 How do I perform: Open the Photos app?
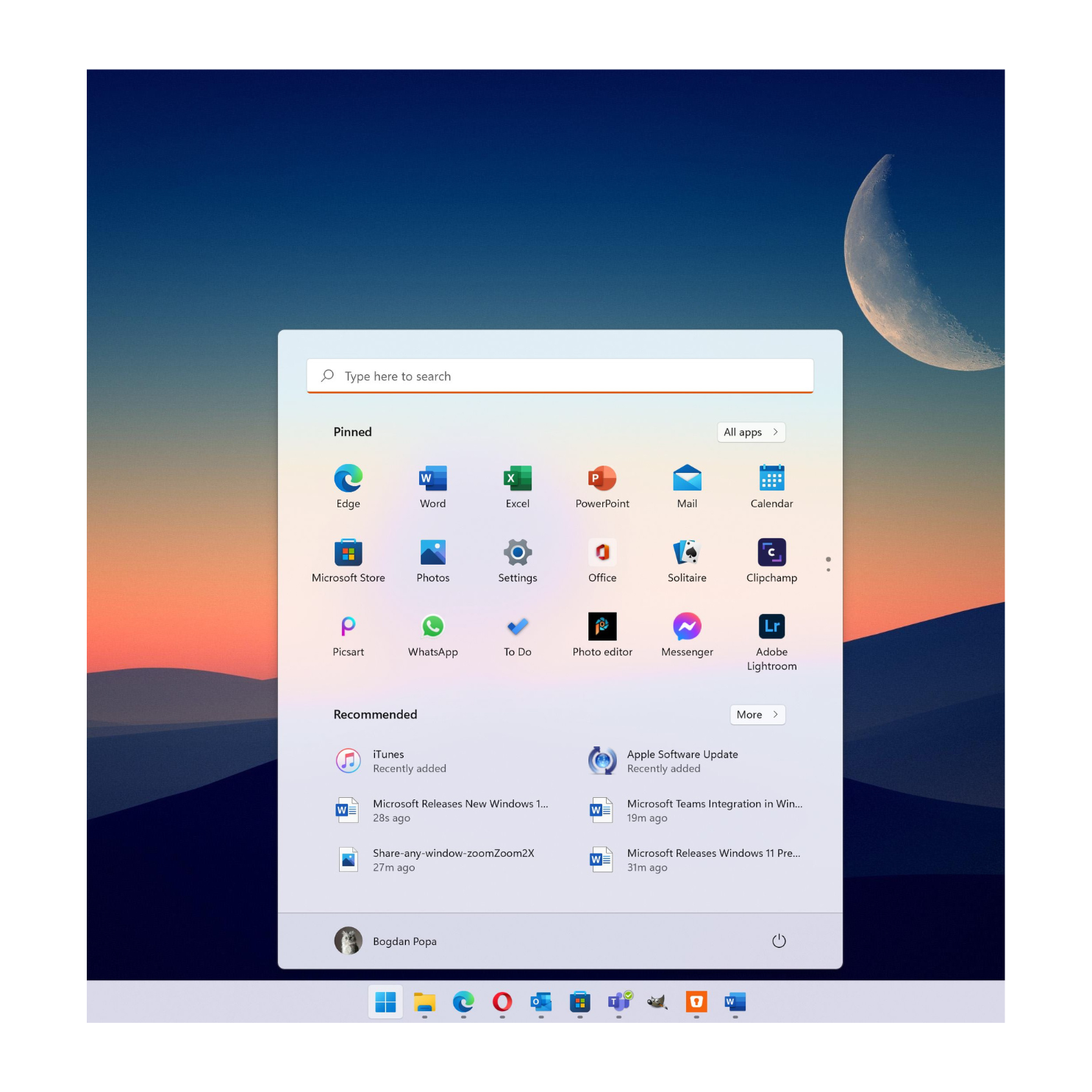(x=432, y=560)
